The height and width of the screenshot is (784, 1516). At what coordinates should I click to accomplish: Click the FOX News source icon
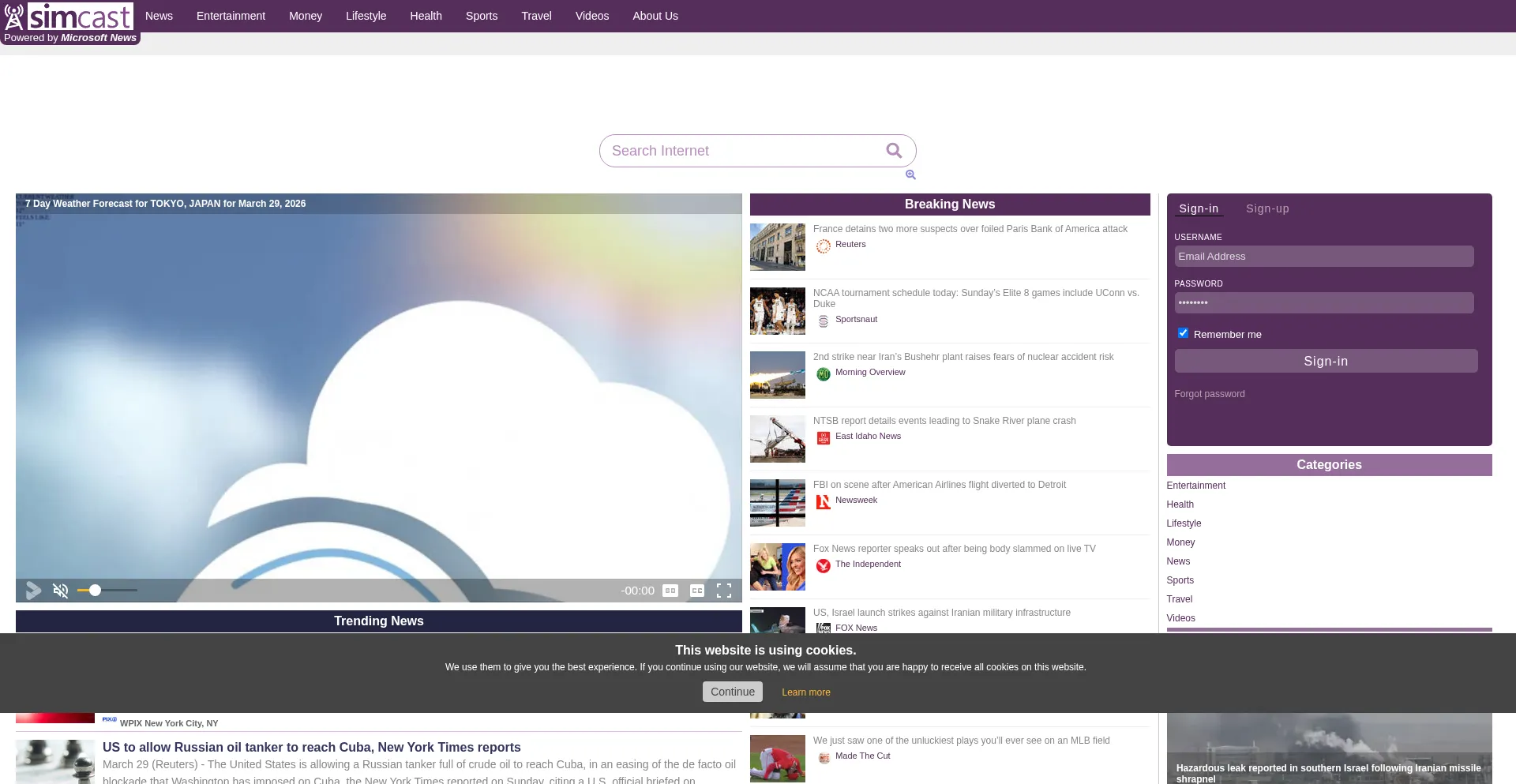point(824,628)
